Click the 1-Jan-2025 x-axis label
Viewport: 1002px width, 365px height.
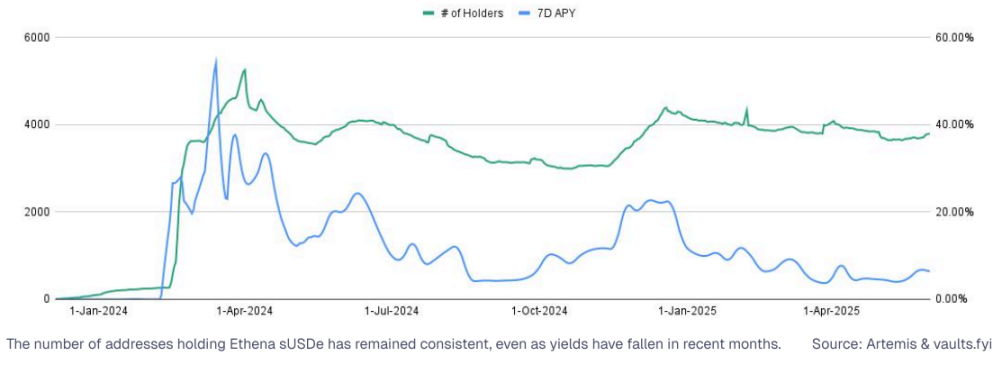tap(688, 311)
